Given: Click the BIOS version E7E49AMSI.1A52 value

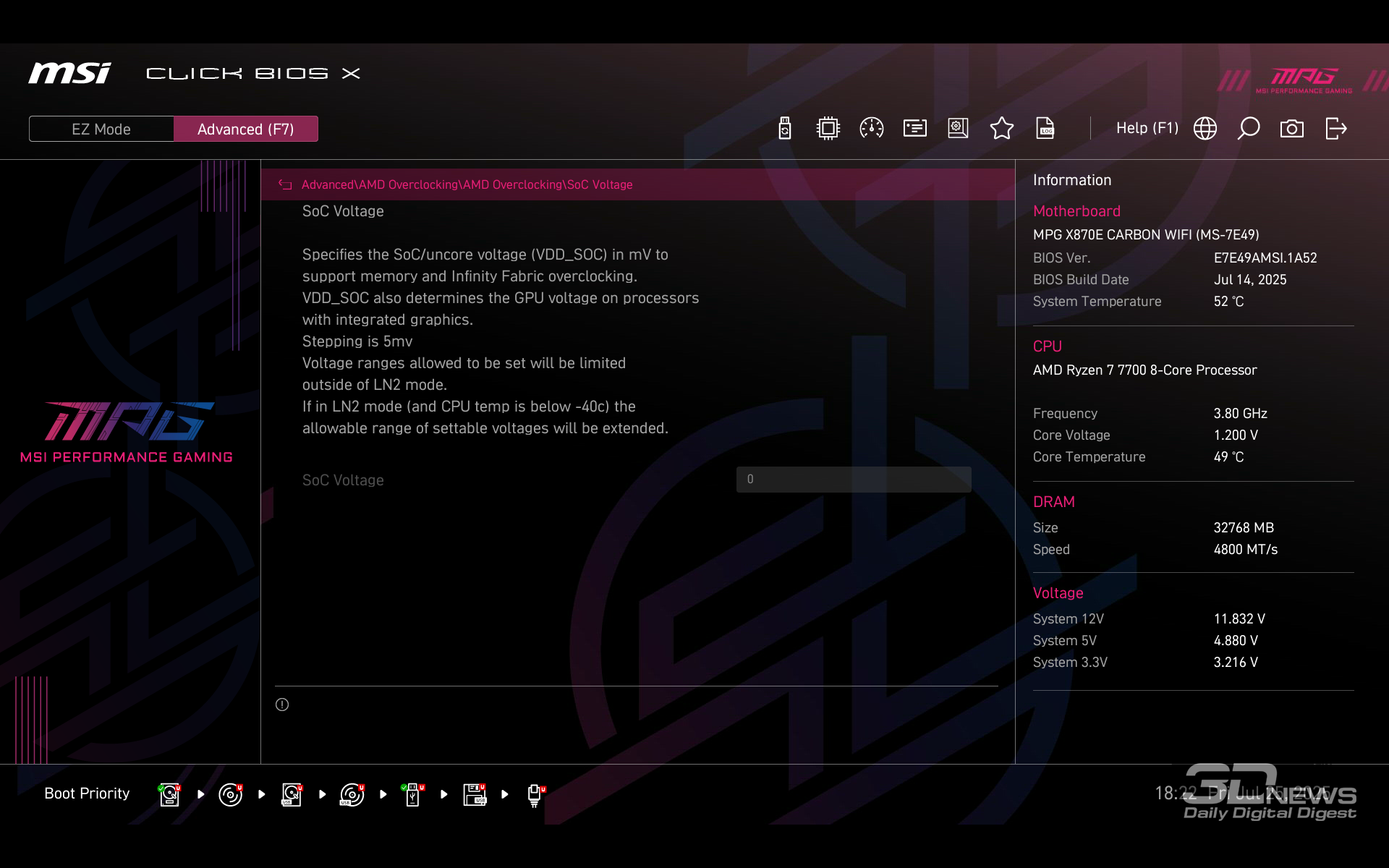Looking at the screenshot, I should [x=1265, y=258].
